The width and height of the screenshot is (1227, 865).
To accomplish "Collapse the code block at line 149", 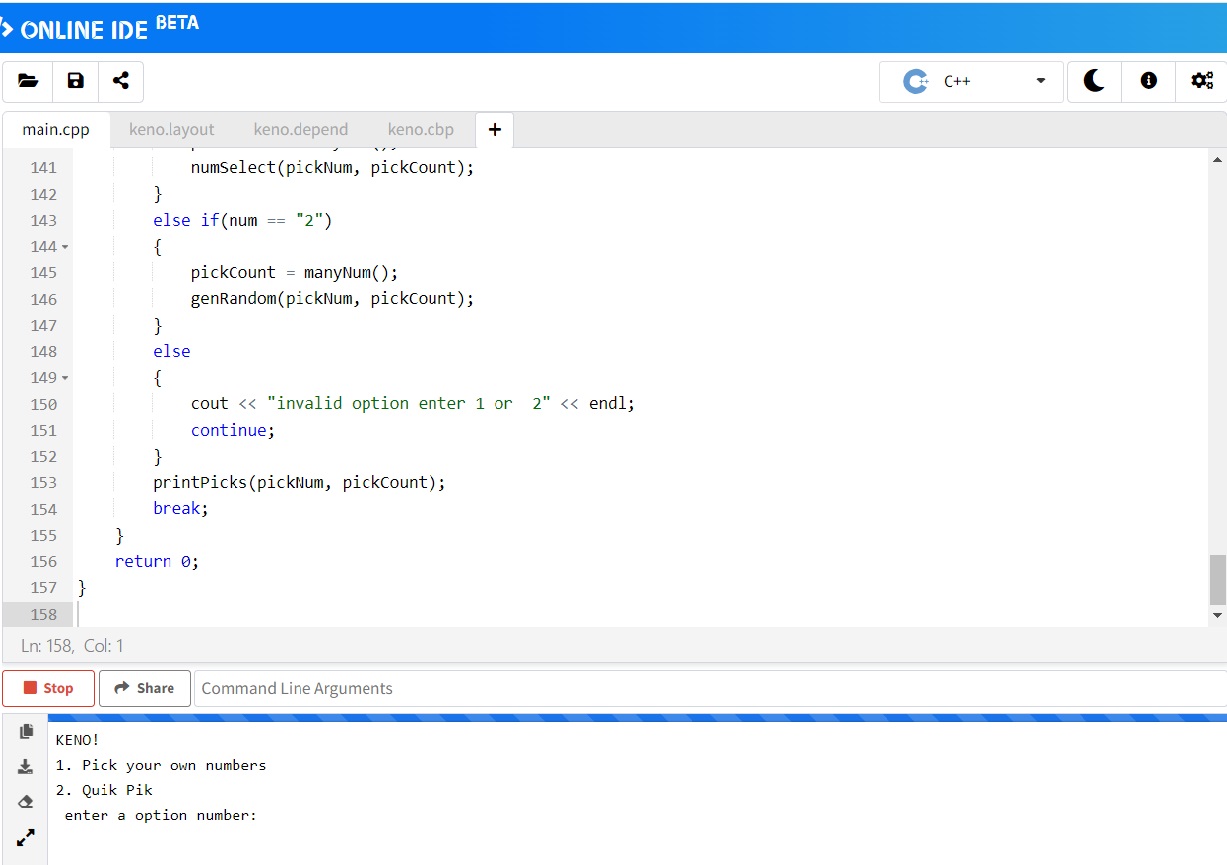I will pos(65,378).
